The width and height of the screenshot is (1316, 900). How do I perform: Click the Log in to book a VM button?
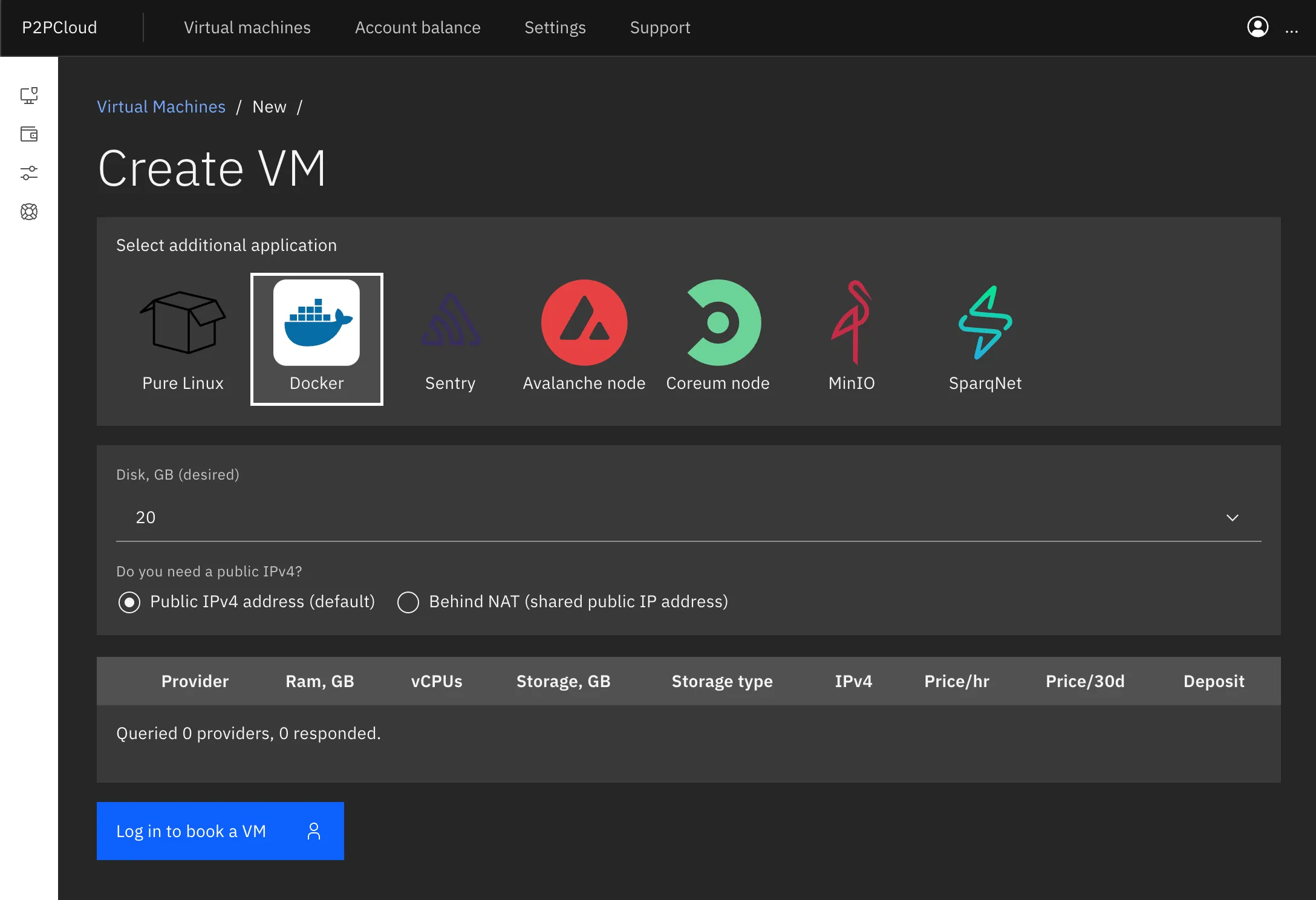click(x=220, y=831)
